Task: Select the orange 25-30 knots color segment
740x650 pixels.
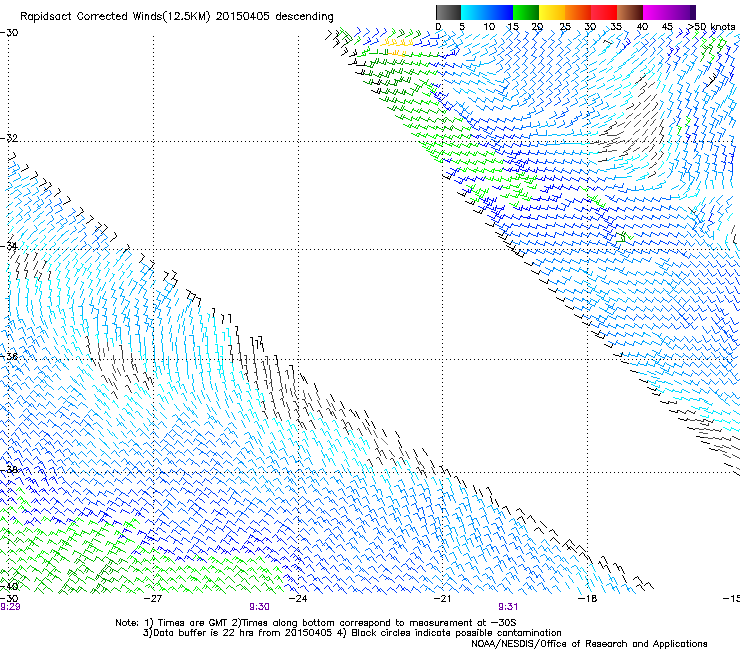Action: (x=578, y=12)
